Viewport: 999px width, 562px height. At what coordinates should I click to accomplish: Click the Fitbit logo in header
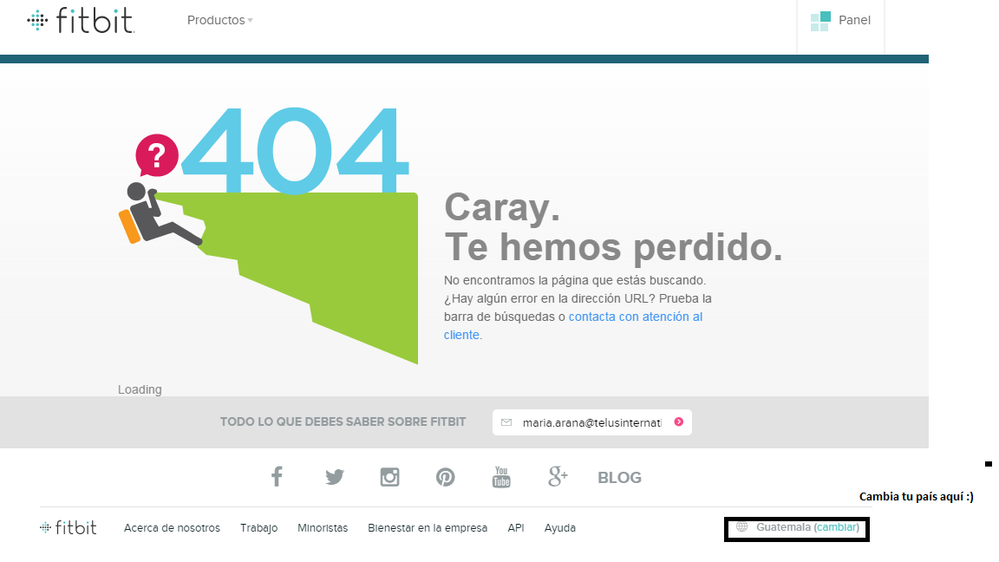pos(80,20)
